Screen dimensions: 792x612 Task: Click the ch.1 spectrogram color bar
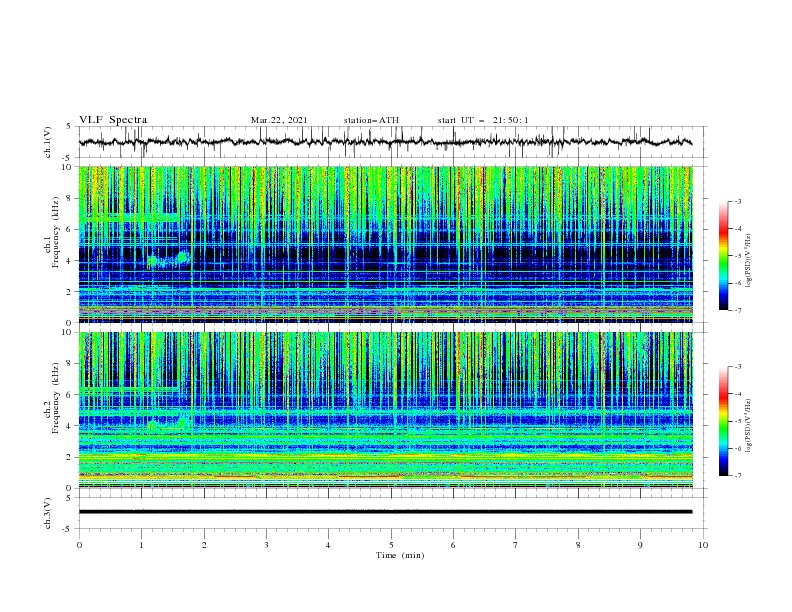724,255
